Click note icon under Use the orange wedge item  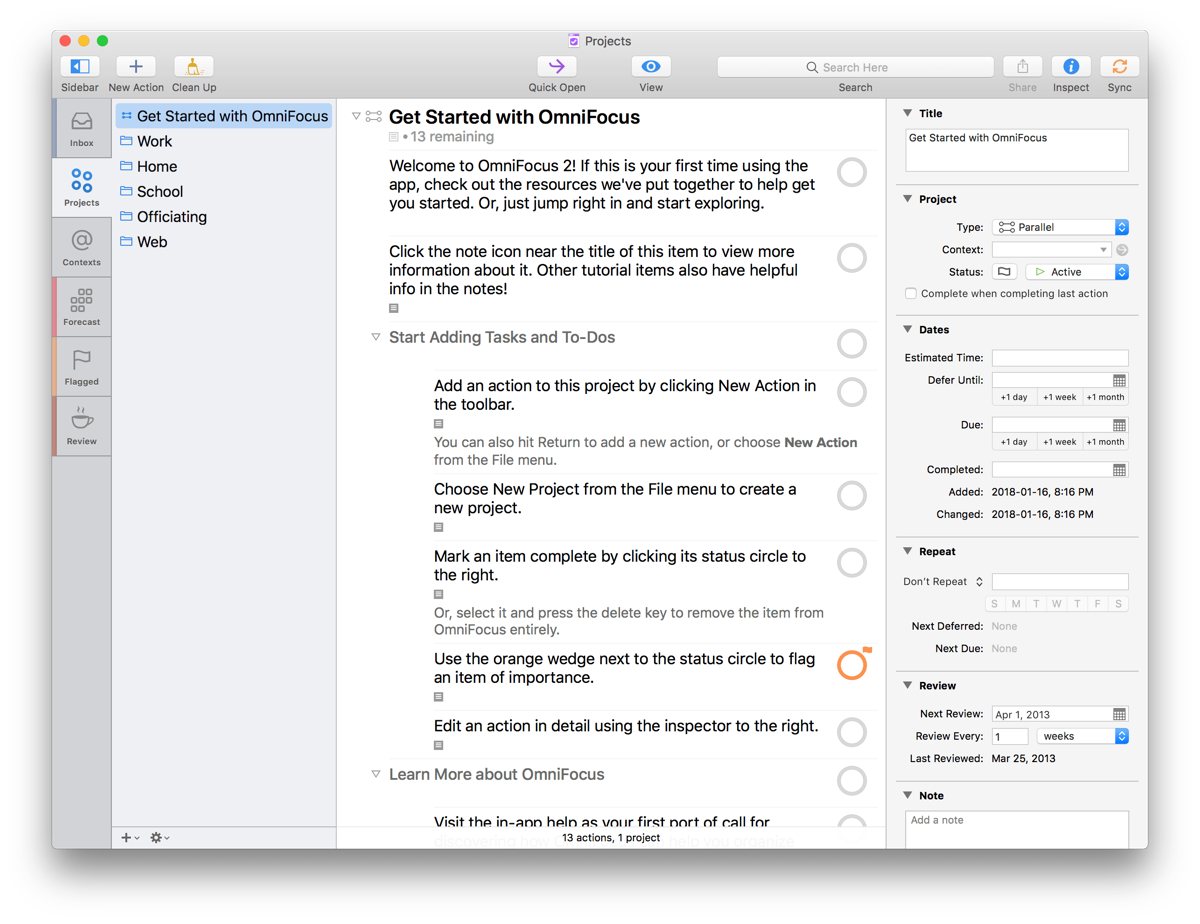(438, 697)
